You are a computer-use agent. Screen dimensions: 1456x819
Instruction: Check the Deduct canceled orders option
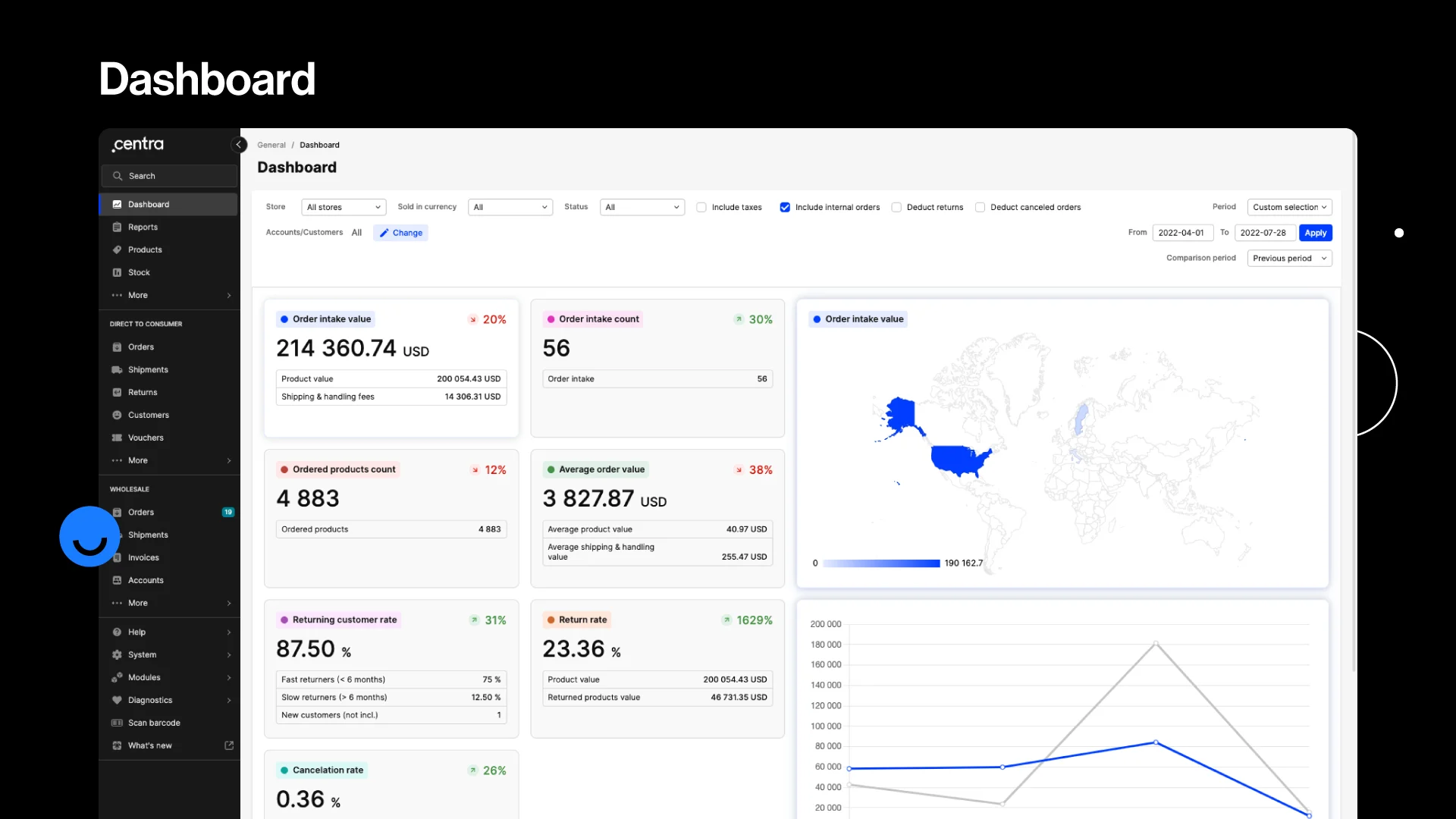[x=981, y=207]
